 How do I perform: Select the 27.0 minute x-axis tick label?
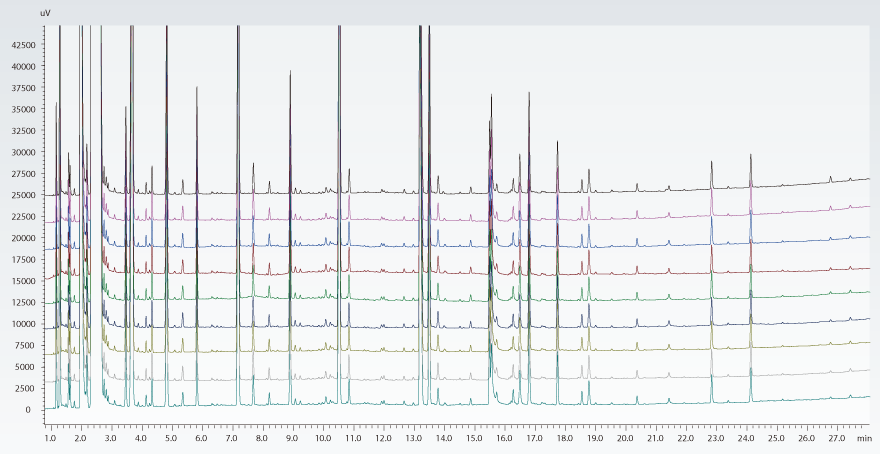pos(837,438)
